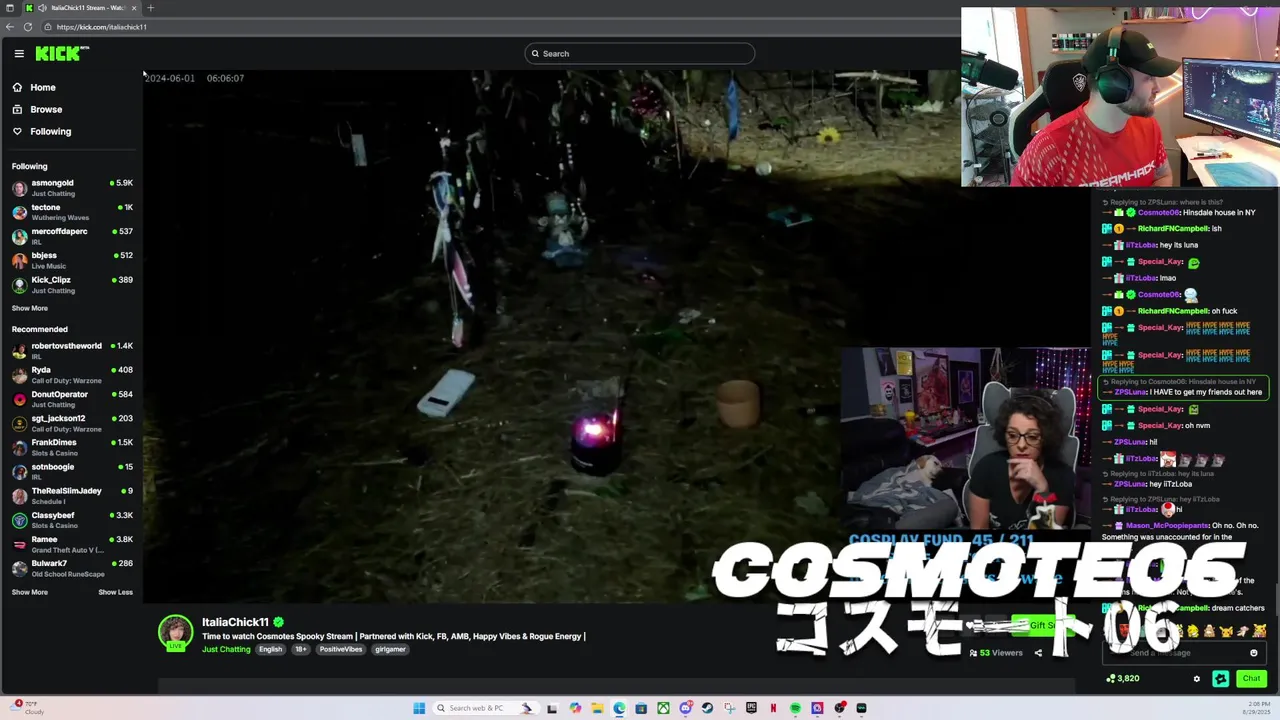Open Spotify from taskbar
1280x720 pixels.
(795, 708)
